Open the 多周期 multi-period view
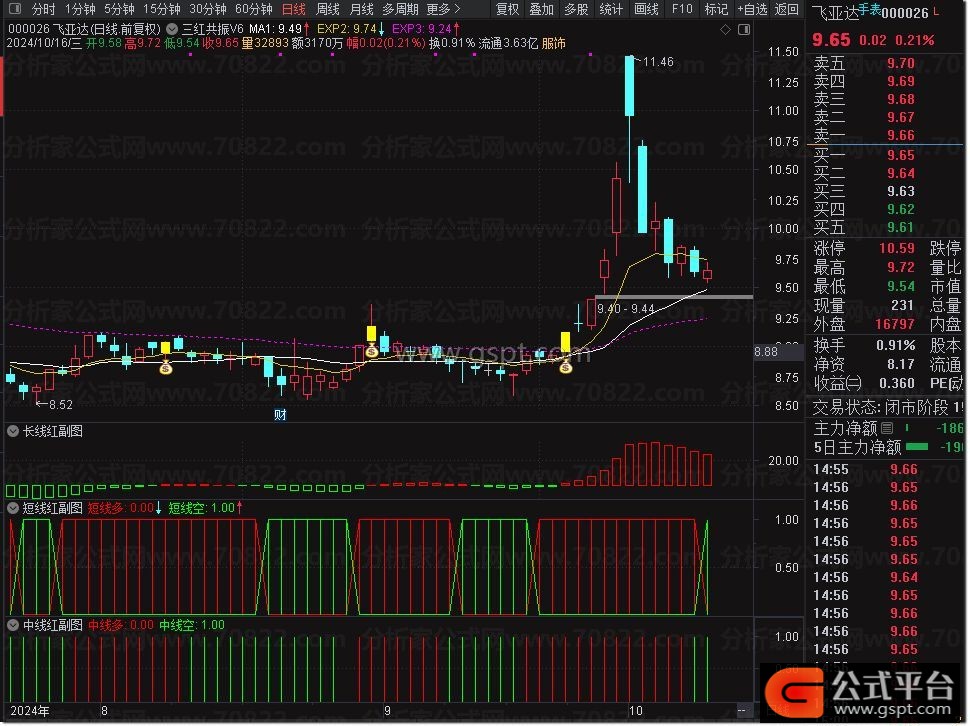The width and height of the screenshot is (970, 726). coord(401,9)
